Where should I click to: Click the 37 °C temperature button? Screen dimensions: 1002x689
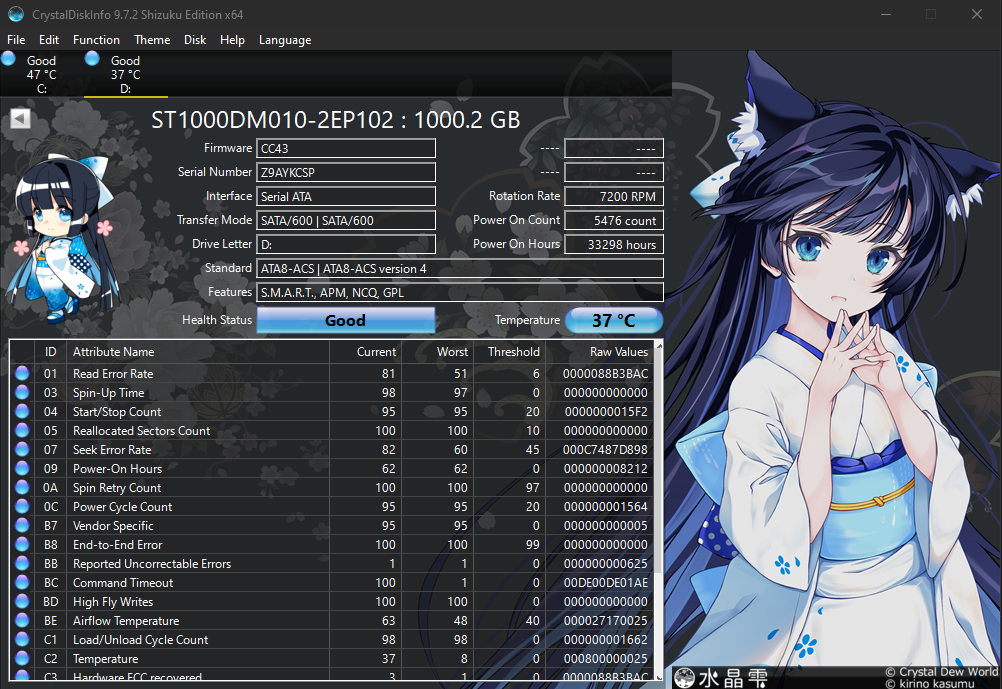[614, 321]
